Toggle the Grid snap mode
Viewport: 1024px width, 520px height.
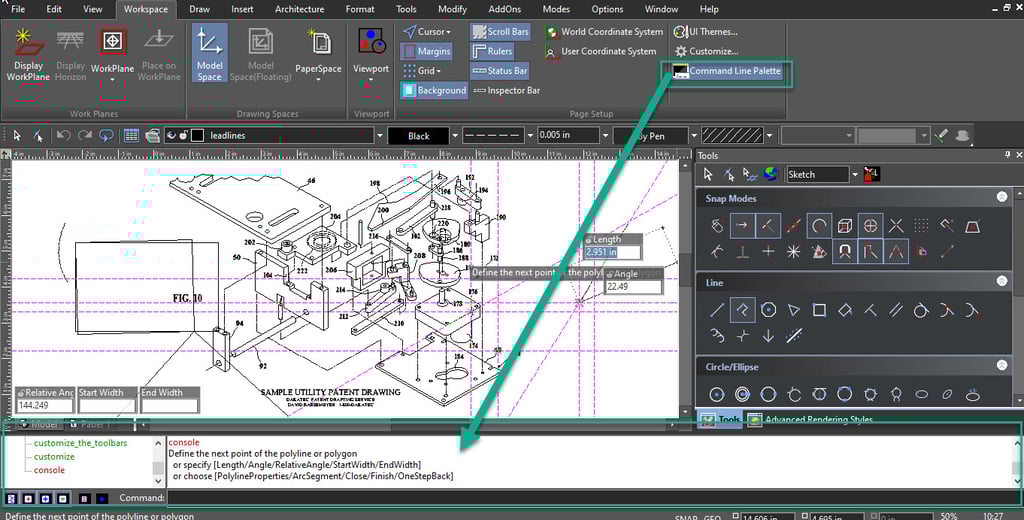pos(921,226)
